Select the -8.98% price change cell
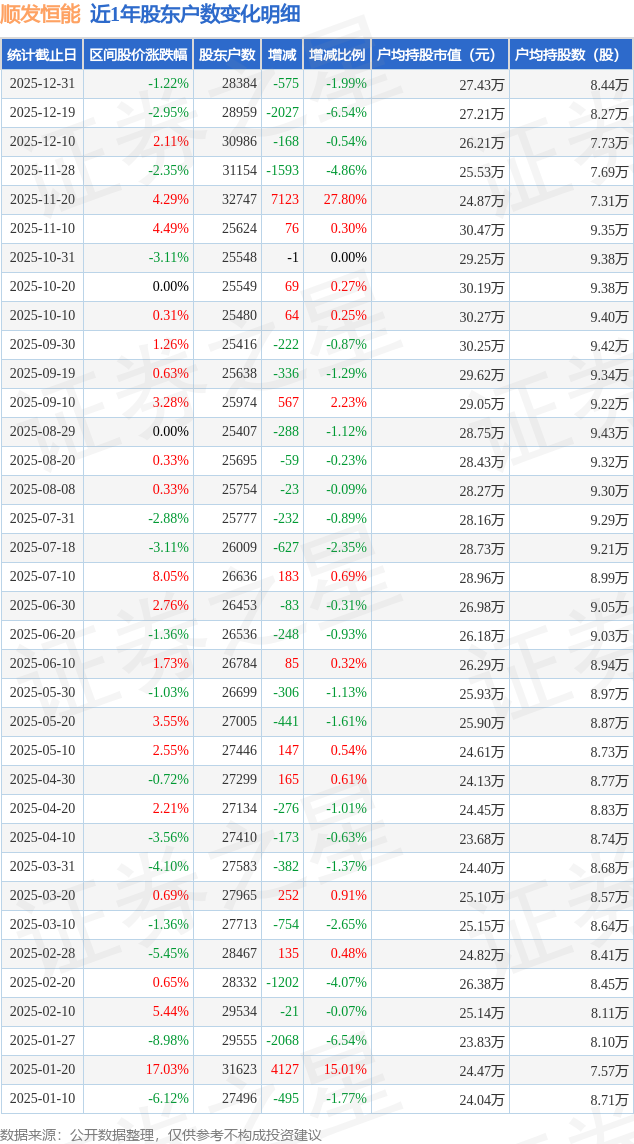The width and height of the screenshot is (634, 1144). pos(168,1040)
